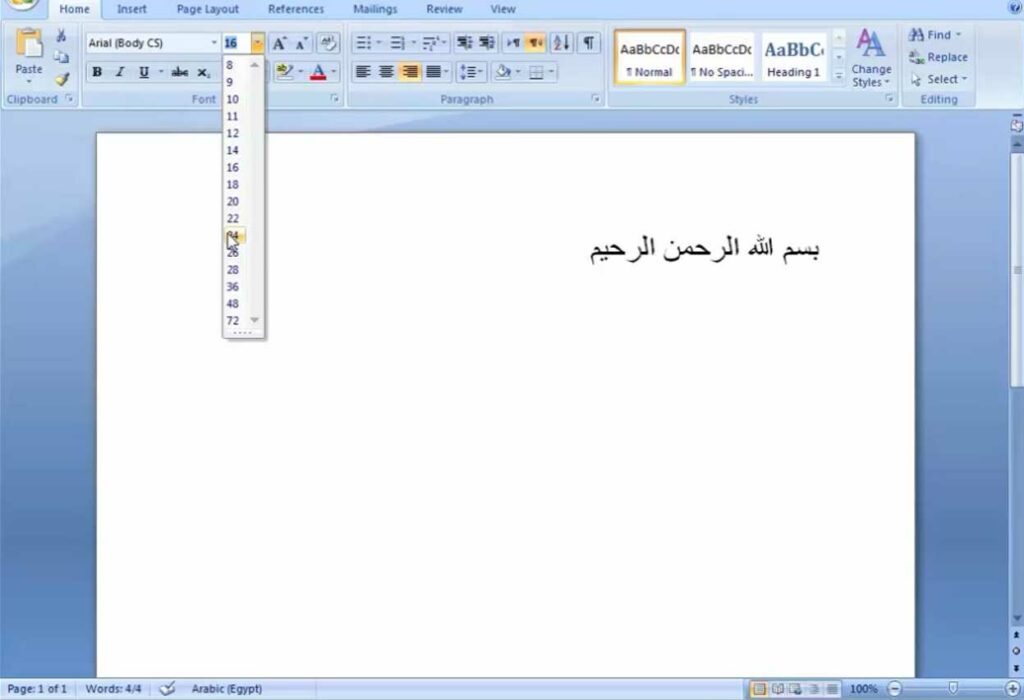Image resolution: width=1024 pixels, height=700 pixels.
Task: Toggle Center alignment
Action: tap(387, 72)
